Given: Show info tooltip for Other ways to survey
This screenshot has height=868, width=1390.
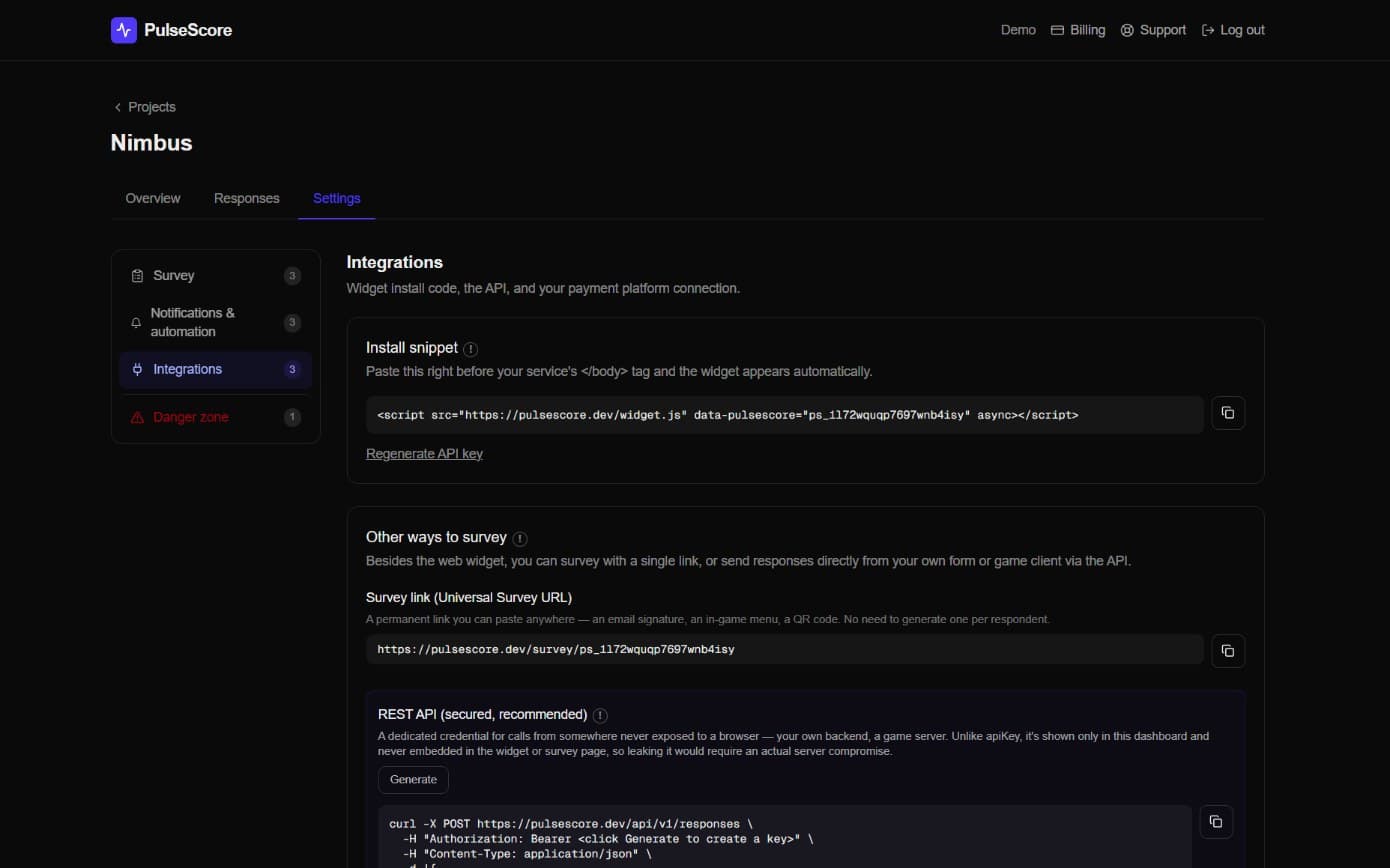Looking at the screenshot, I should [520, 538].
